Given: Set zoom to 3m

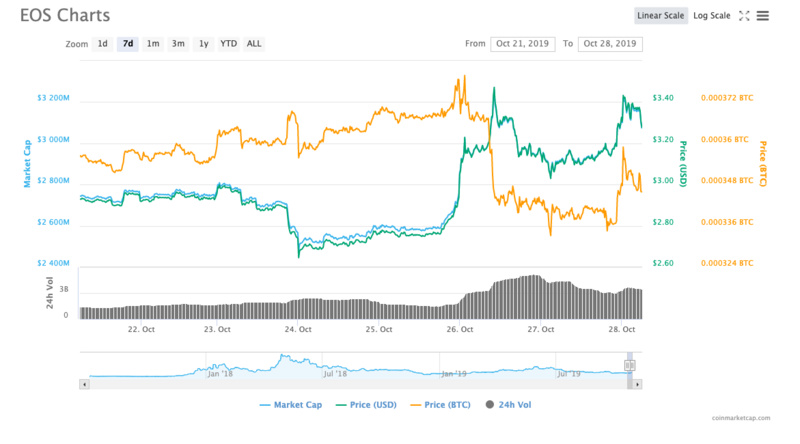Looking at the screenshot, I should tap(178, 44).
